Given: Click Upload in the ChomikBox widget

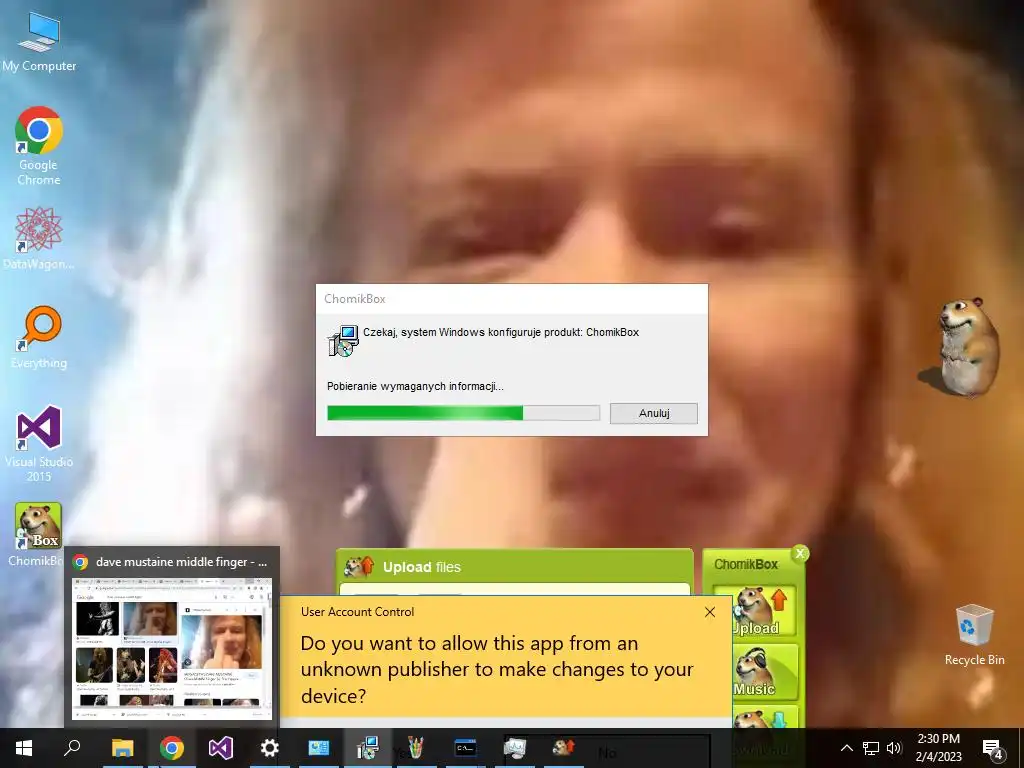Looking at the screenshot, I should [755, 611].
